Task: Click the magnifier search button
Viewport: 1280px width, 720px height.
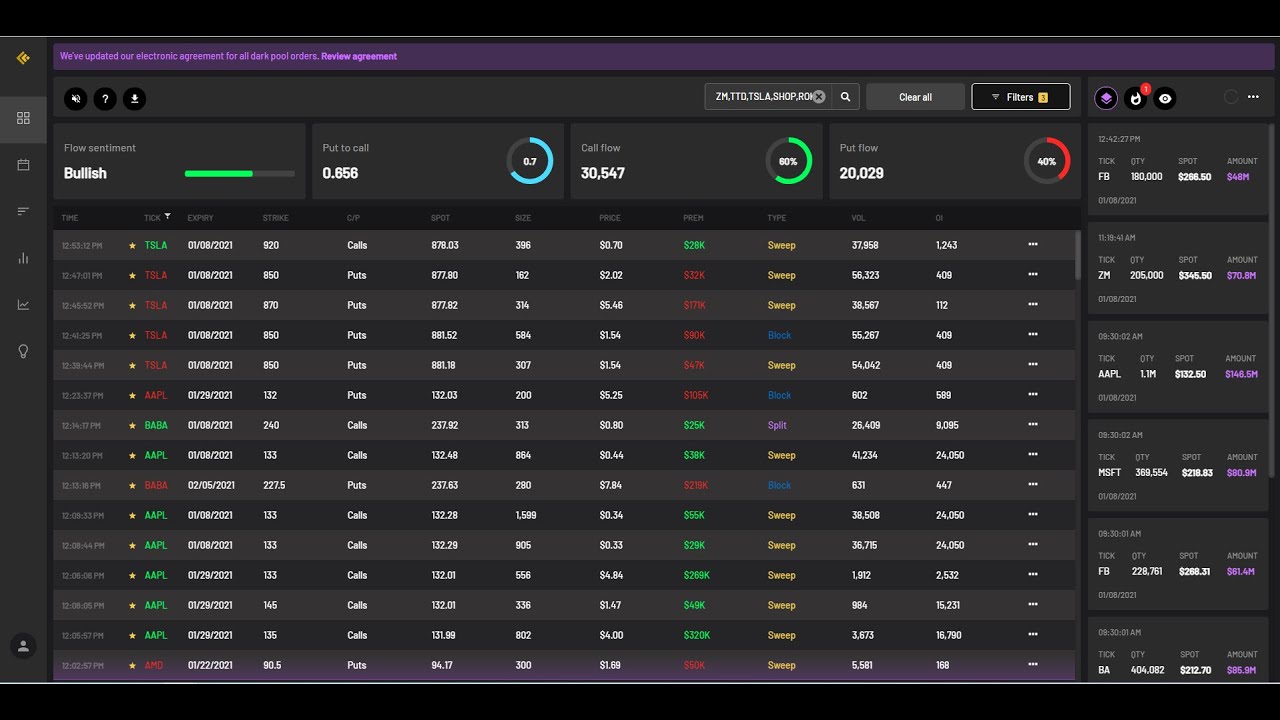Action: [845, 97]
